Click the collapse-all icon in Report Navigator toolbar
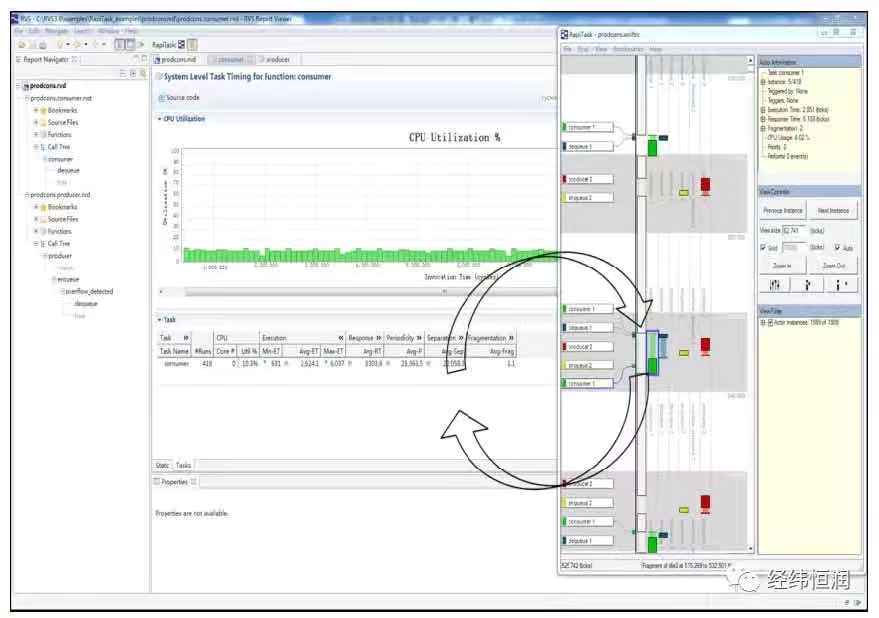879x618 pixels. coord(123,73)
